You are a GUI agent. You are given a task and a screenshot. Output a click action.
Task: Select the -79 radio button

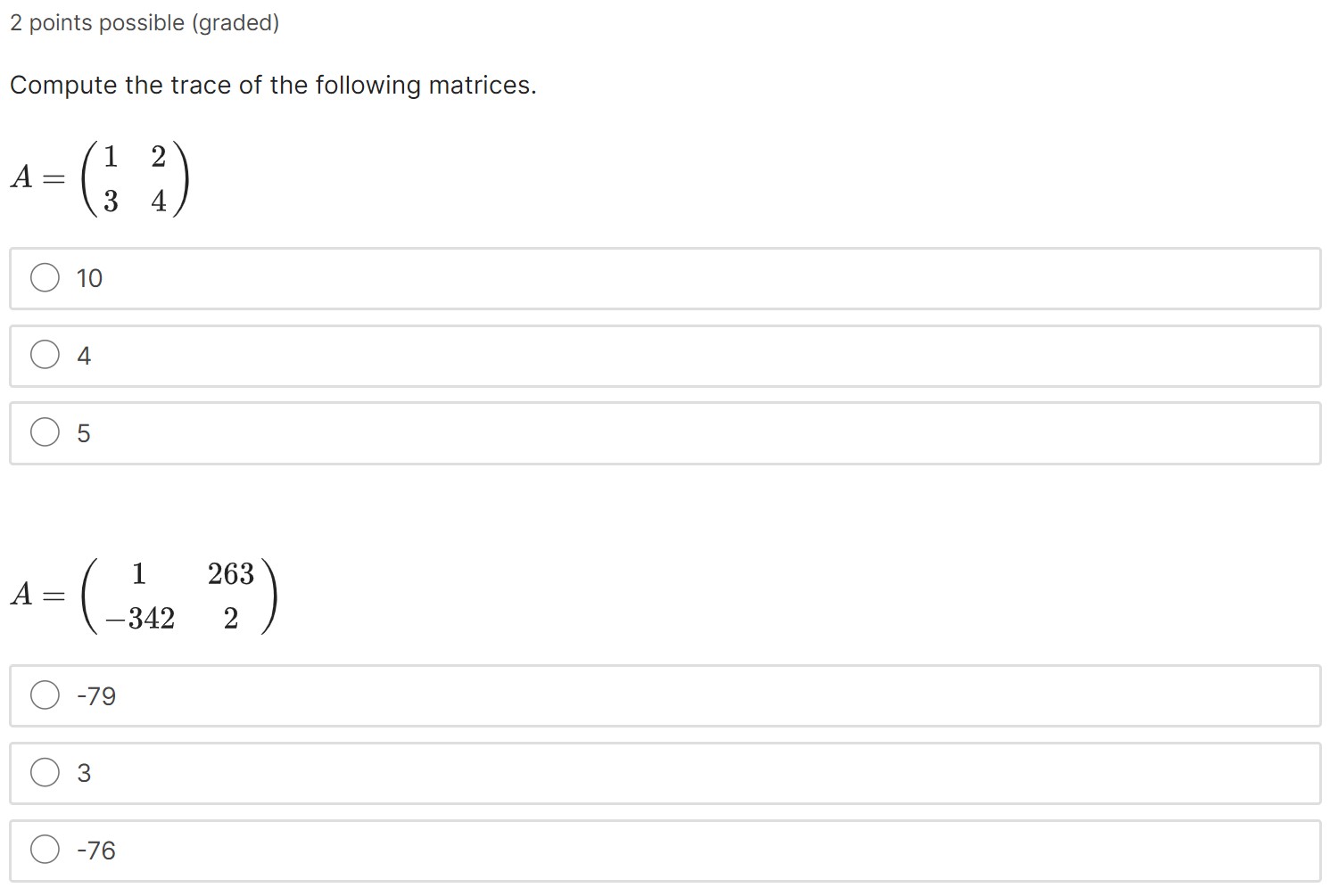(x=45, y=695)
